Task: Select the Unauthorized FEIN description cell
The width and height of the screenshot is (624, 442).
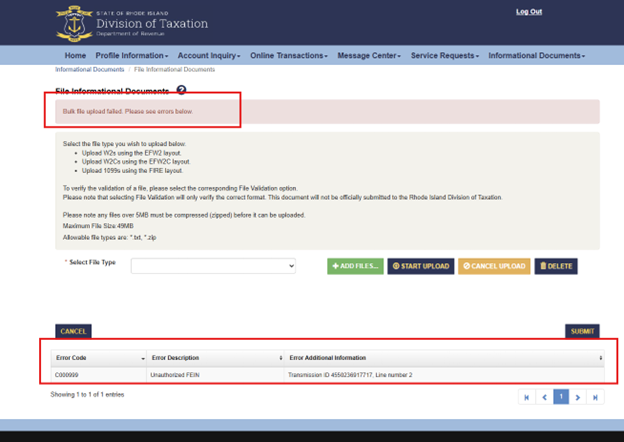Action: [215, 375]
